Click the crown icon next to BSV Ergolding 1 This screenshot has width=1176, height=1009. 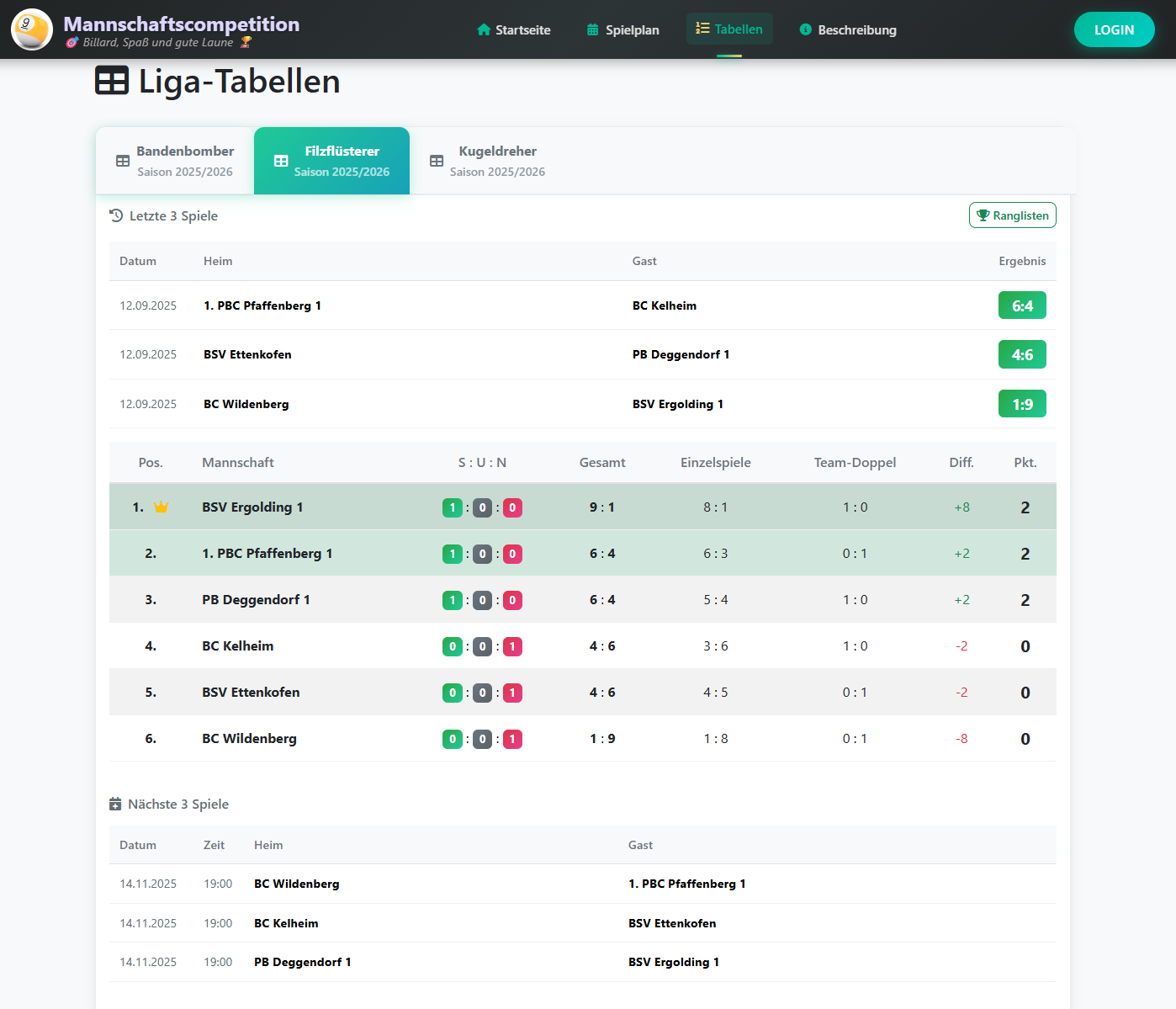[x=162, y=507]
